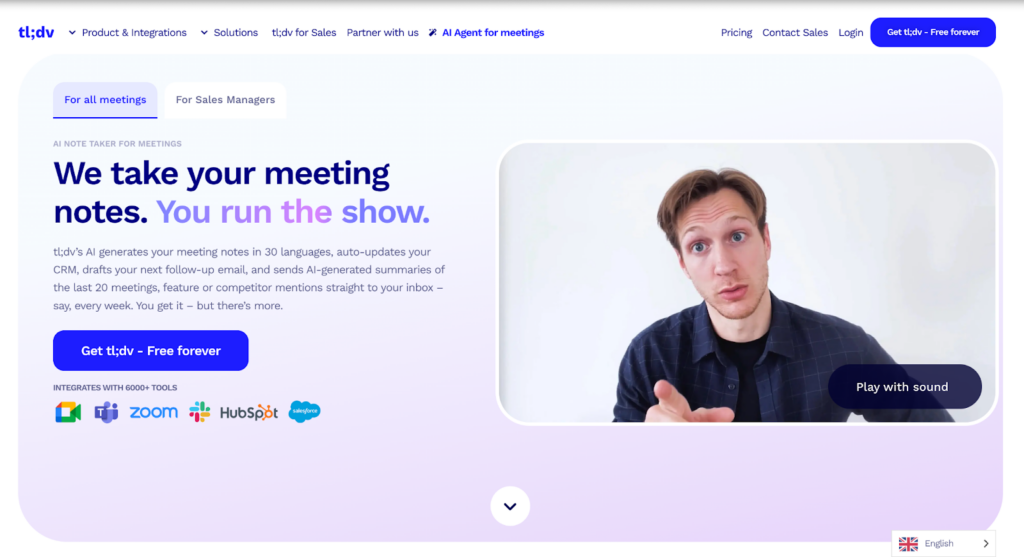Viewport: 1024px width, 557px height.
Task: Click the Microsoft Teams integration icon
Action: click(106, 413)
